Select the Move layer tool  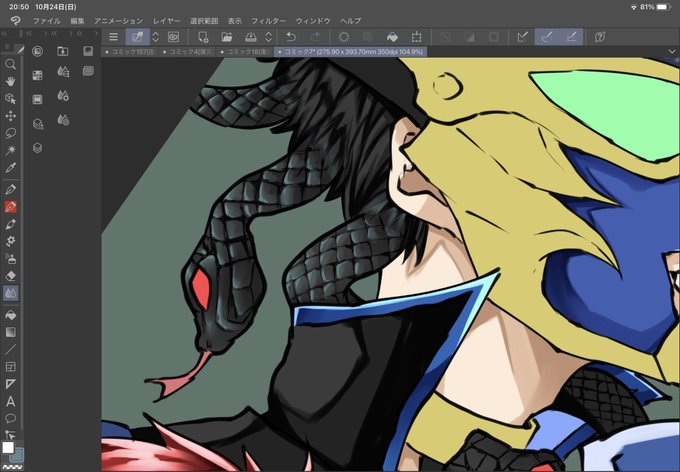point(10,116)
